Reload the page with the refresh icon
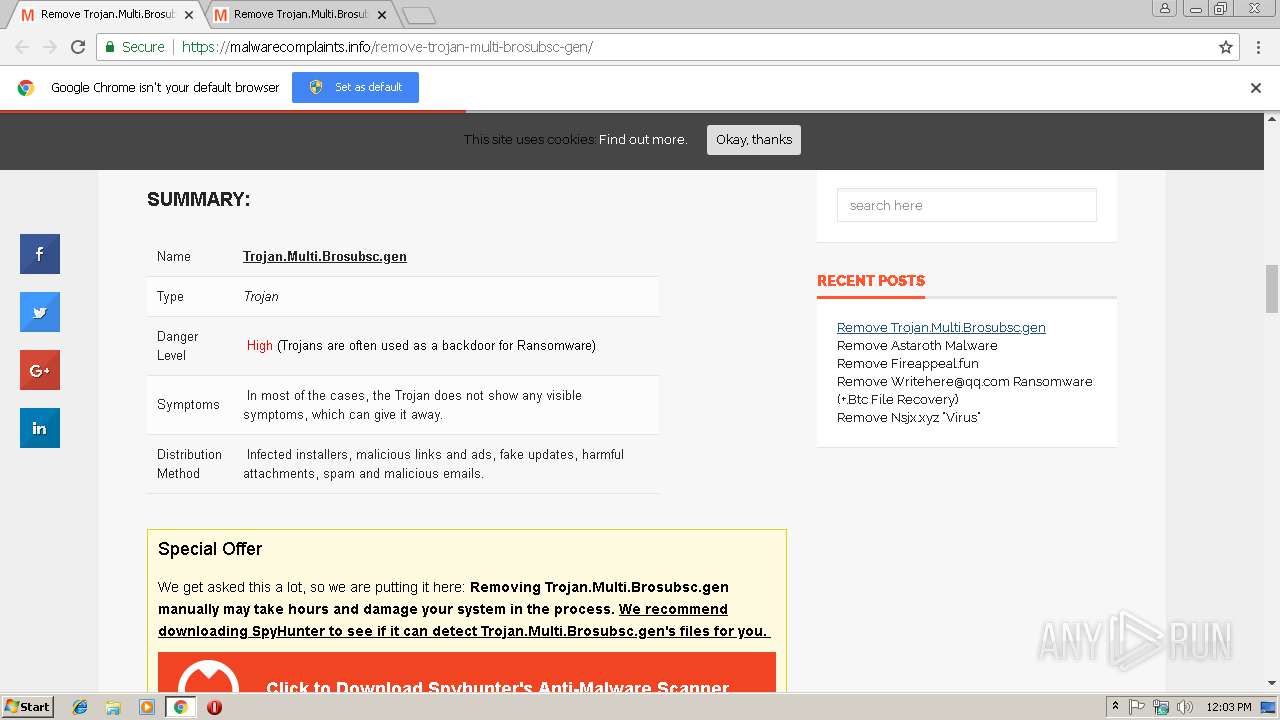This screenshot has width=1280, height=720. 78,47
